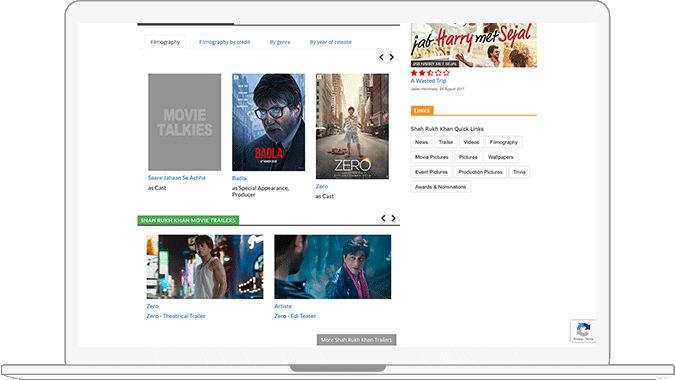
Task: Click More Shah Rukh Khan Trailers button
Action: pyautogui.click(x=356, y=340)
